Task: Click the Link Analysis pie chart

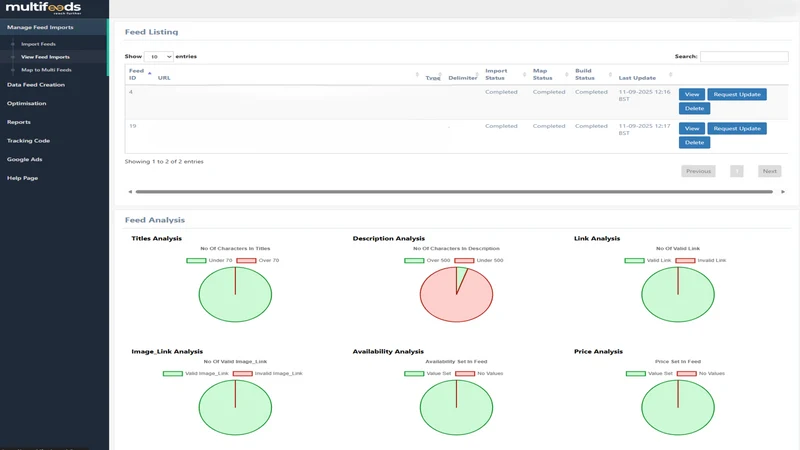Action: [678, 294]
